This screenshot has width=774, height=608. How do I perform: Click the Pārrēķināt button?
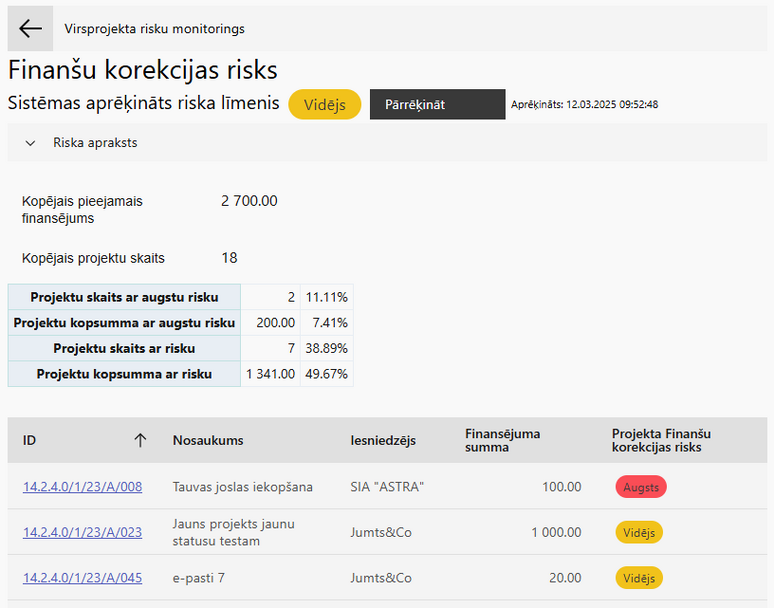pyautogui.click(x=437, y=104)
